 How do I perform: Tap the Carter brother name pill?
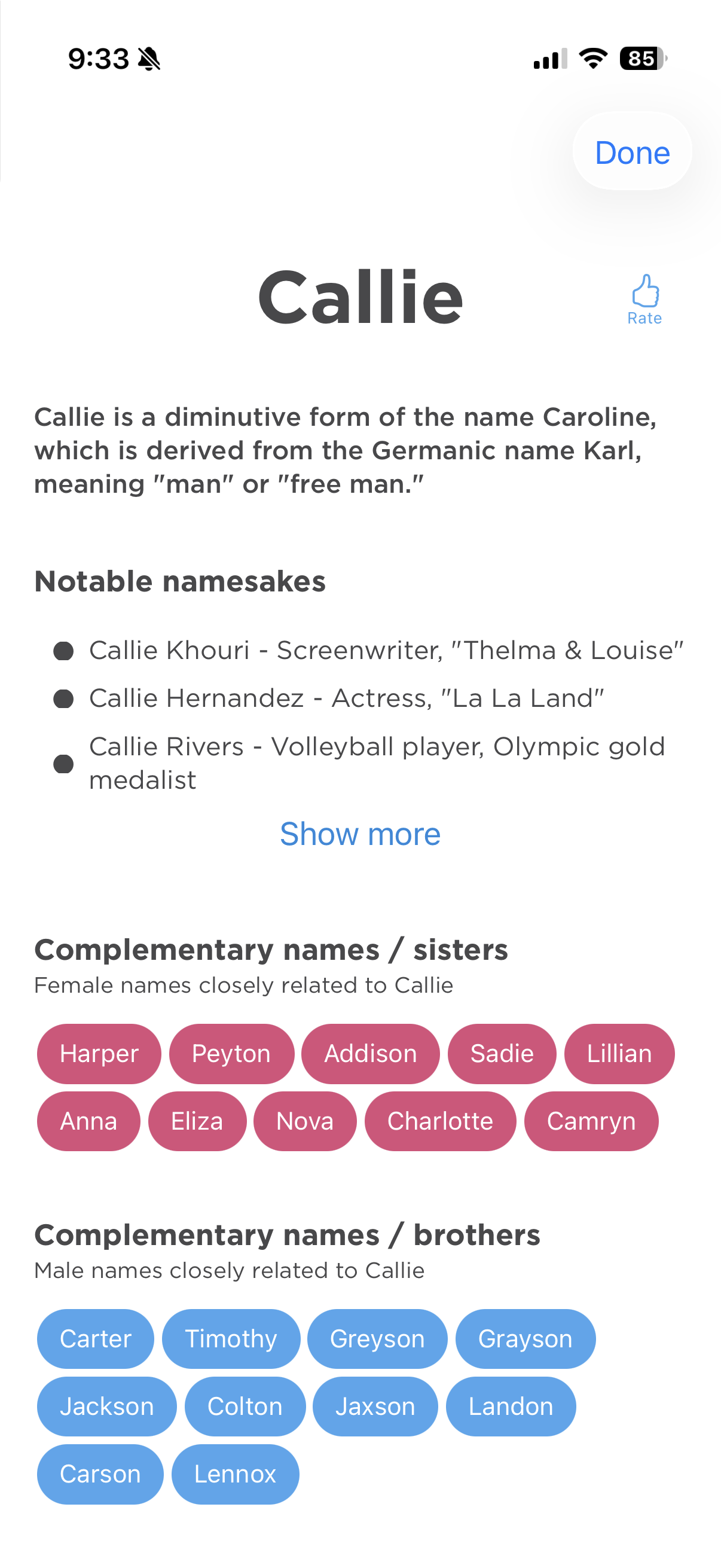click(x=96, y=1338)
